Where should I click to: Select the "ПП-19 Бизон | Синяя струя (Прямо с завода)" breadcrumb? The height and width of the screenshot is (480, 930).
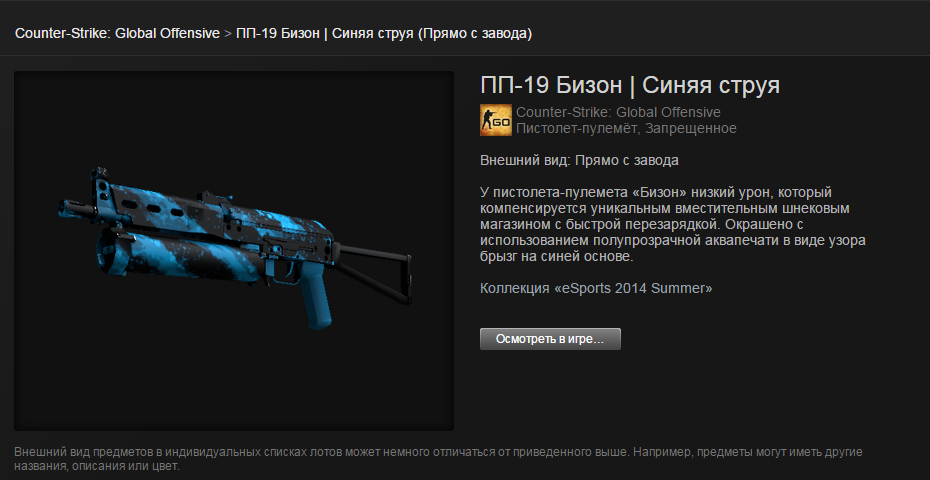(x=384, y=34)
